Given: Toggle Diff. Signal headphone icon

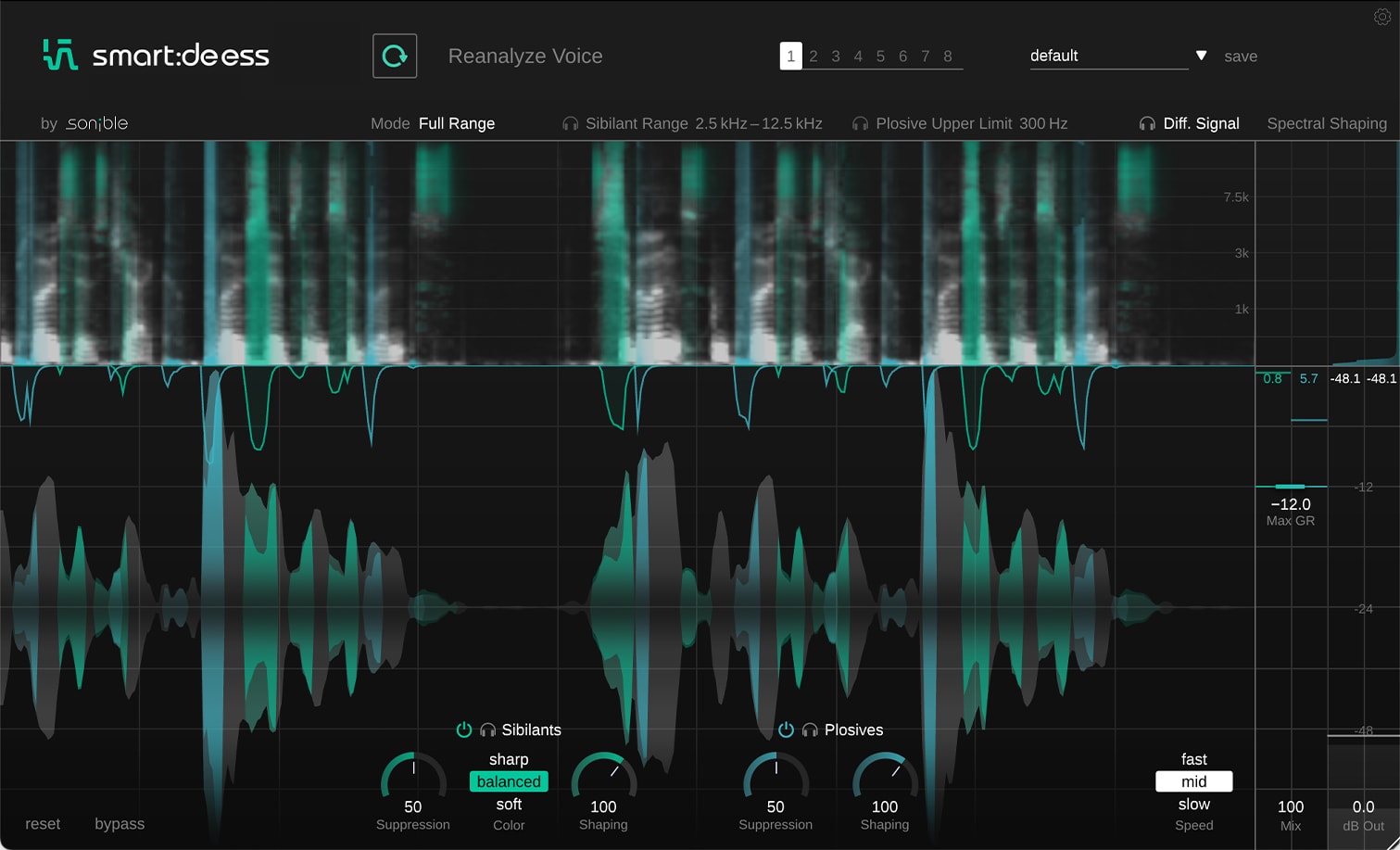Looking at the screenshot, I should coord(1147,124).
